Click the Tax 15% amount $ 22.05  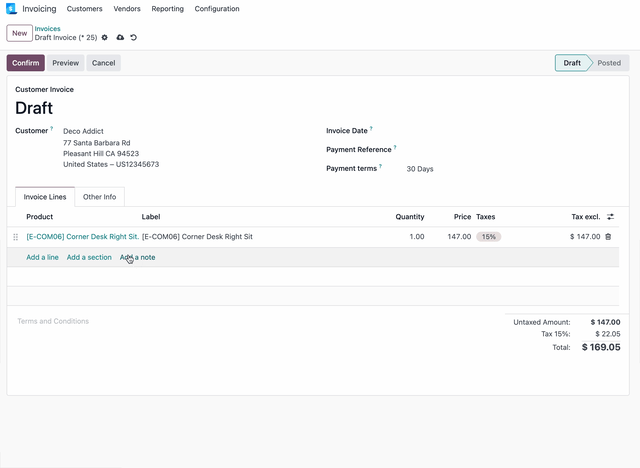(x=608, y=334)
